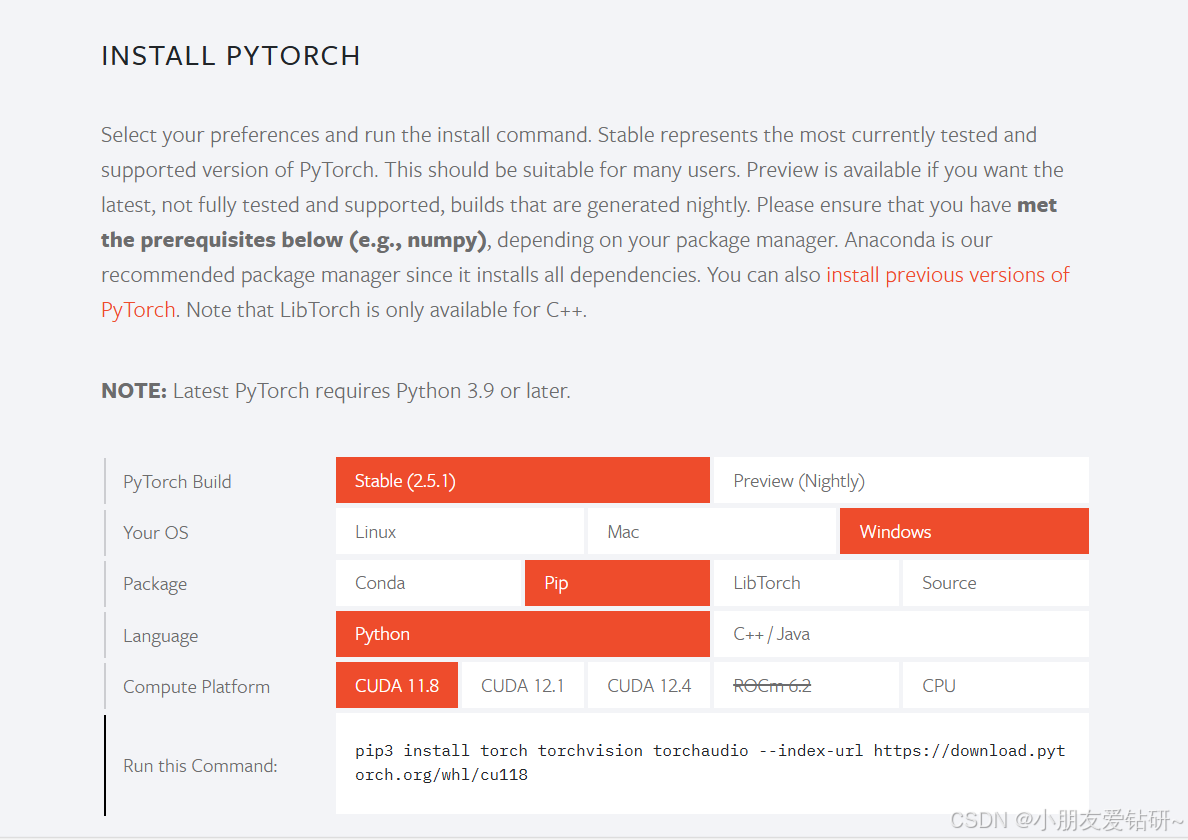Open the install previous versions of PyTorch link
Screen dimensions: 1188x840
(947, 274)
